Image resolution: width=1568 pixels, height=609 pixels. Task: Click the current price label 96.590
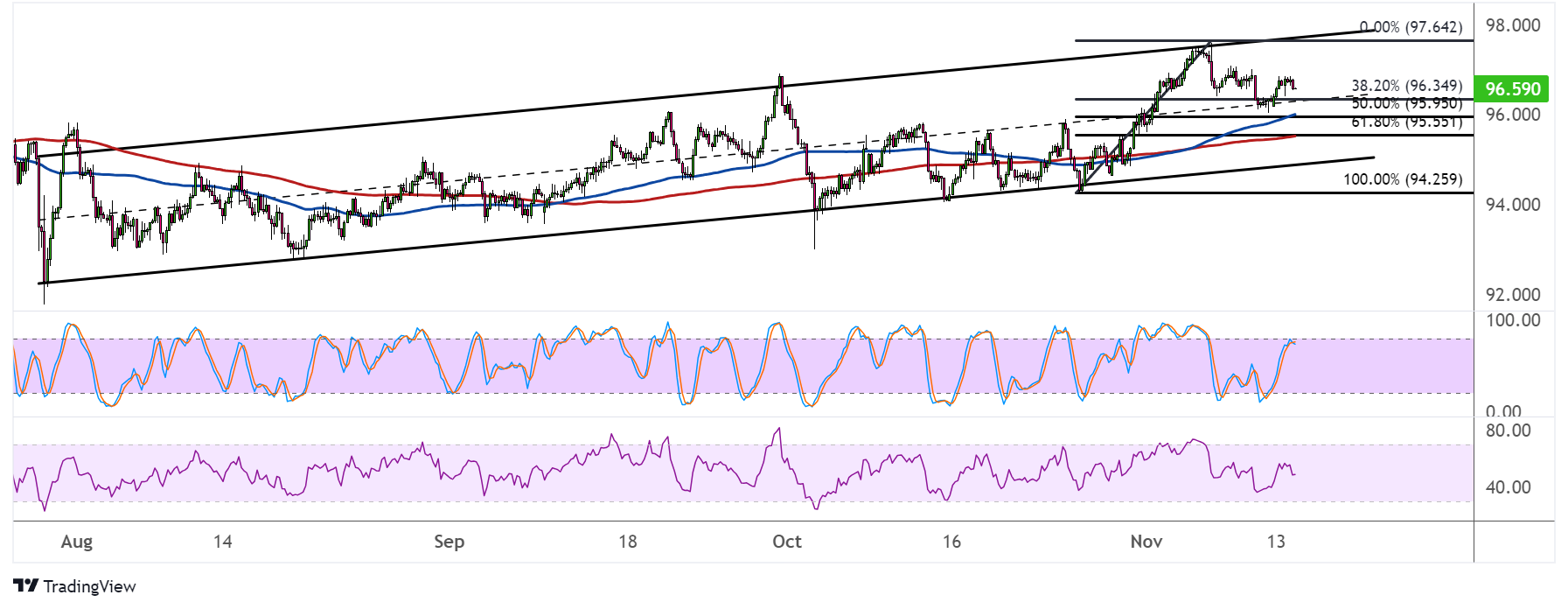click(1513, 88)
